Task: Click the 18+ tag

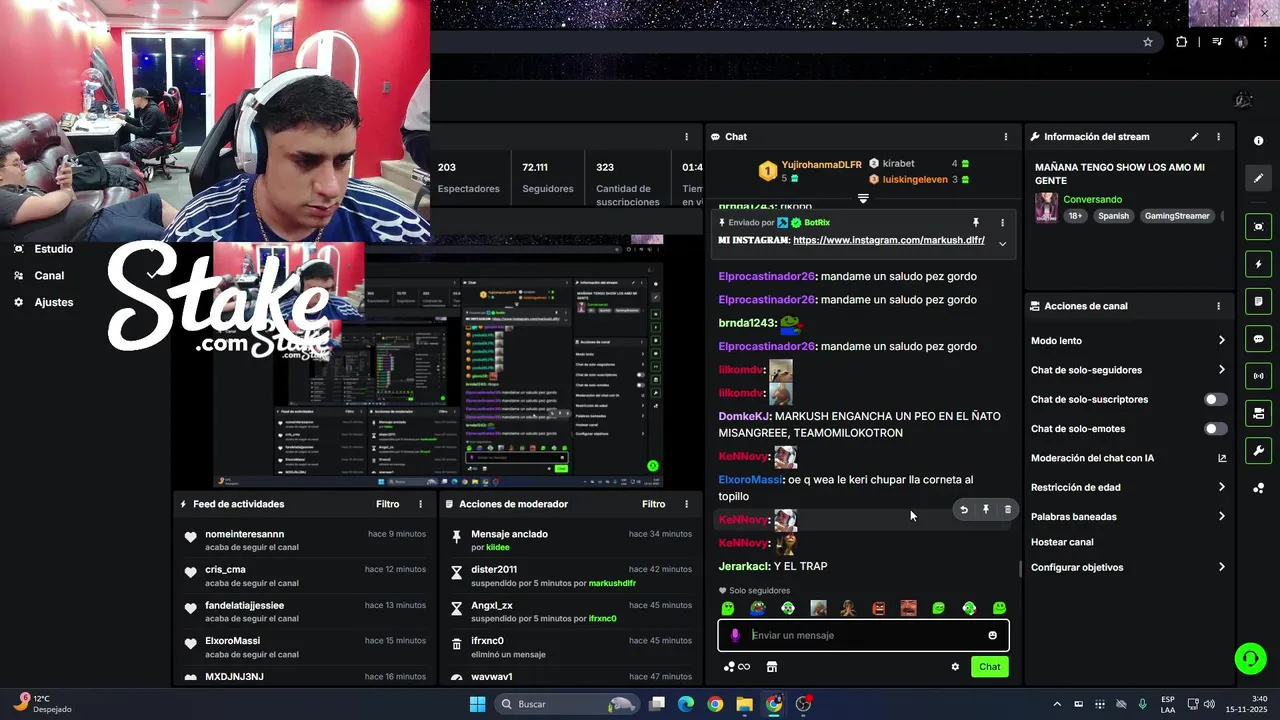Action: (x=1075, y=216)
